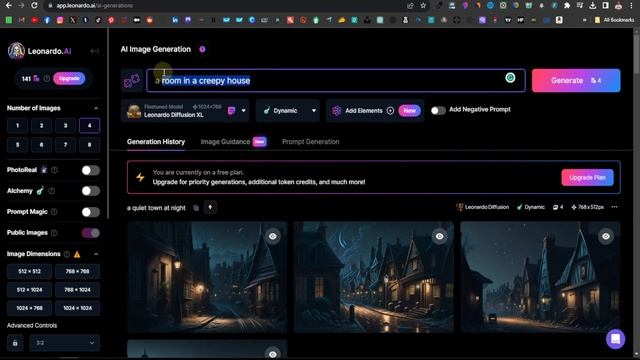Enable the PhotoReal toggle
This screenshot has width=640, height=360.
coord(90,170)
